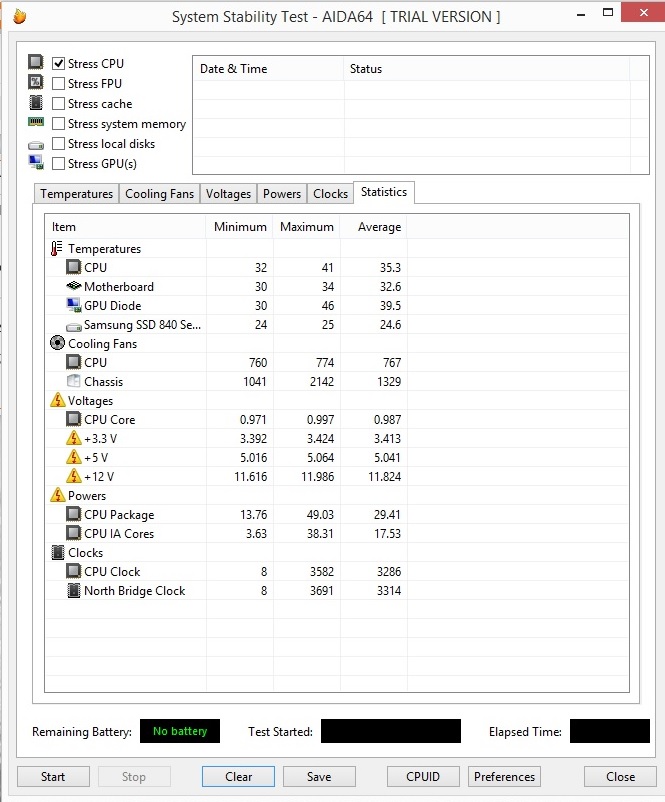The height and width of the screenshot is (802, 665).
Task: Click the Average column header
Action: coord(374,227)
